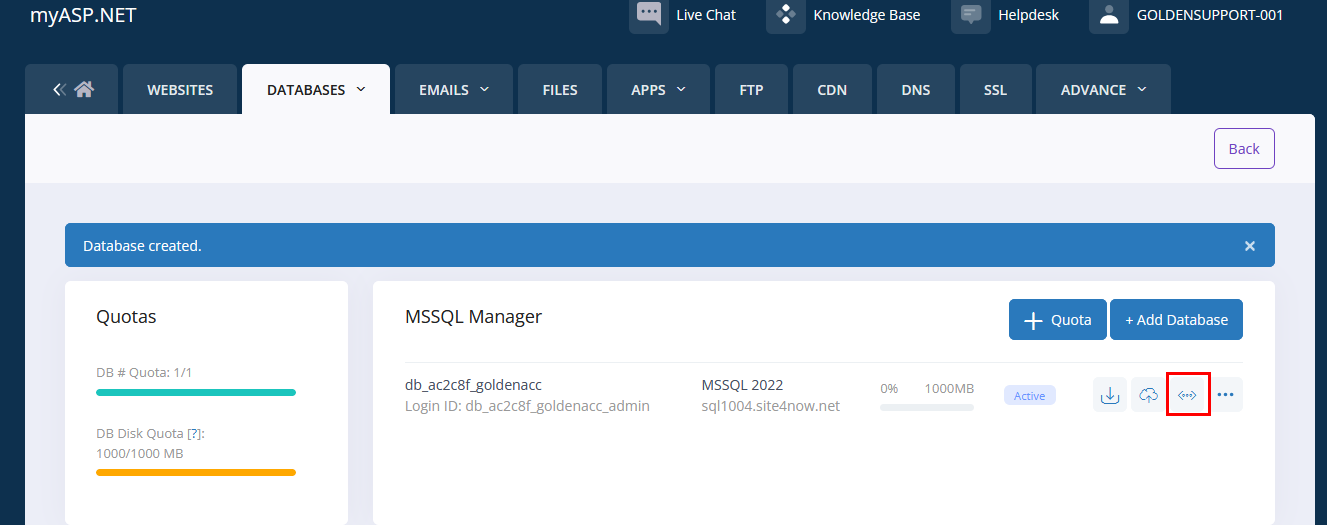Click the Back button
The height and width of the screenshot is (525, 1327).
1244,148
